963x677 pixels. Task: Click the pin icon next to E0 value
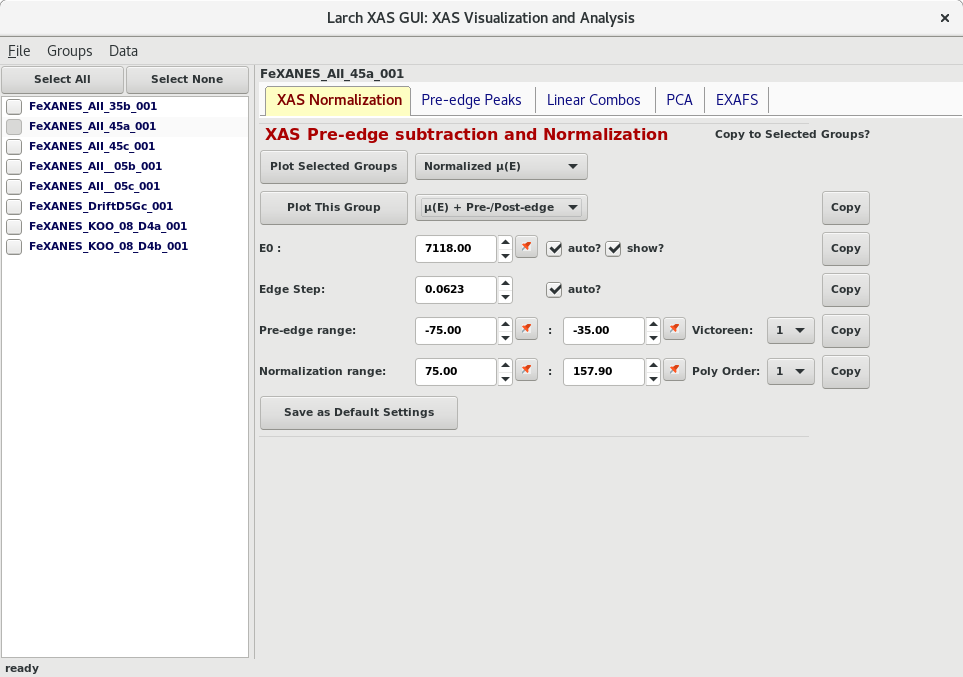point(526,247)
